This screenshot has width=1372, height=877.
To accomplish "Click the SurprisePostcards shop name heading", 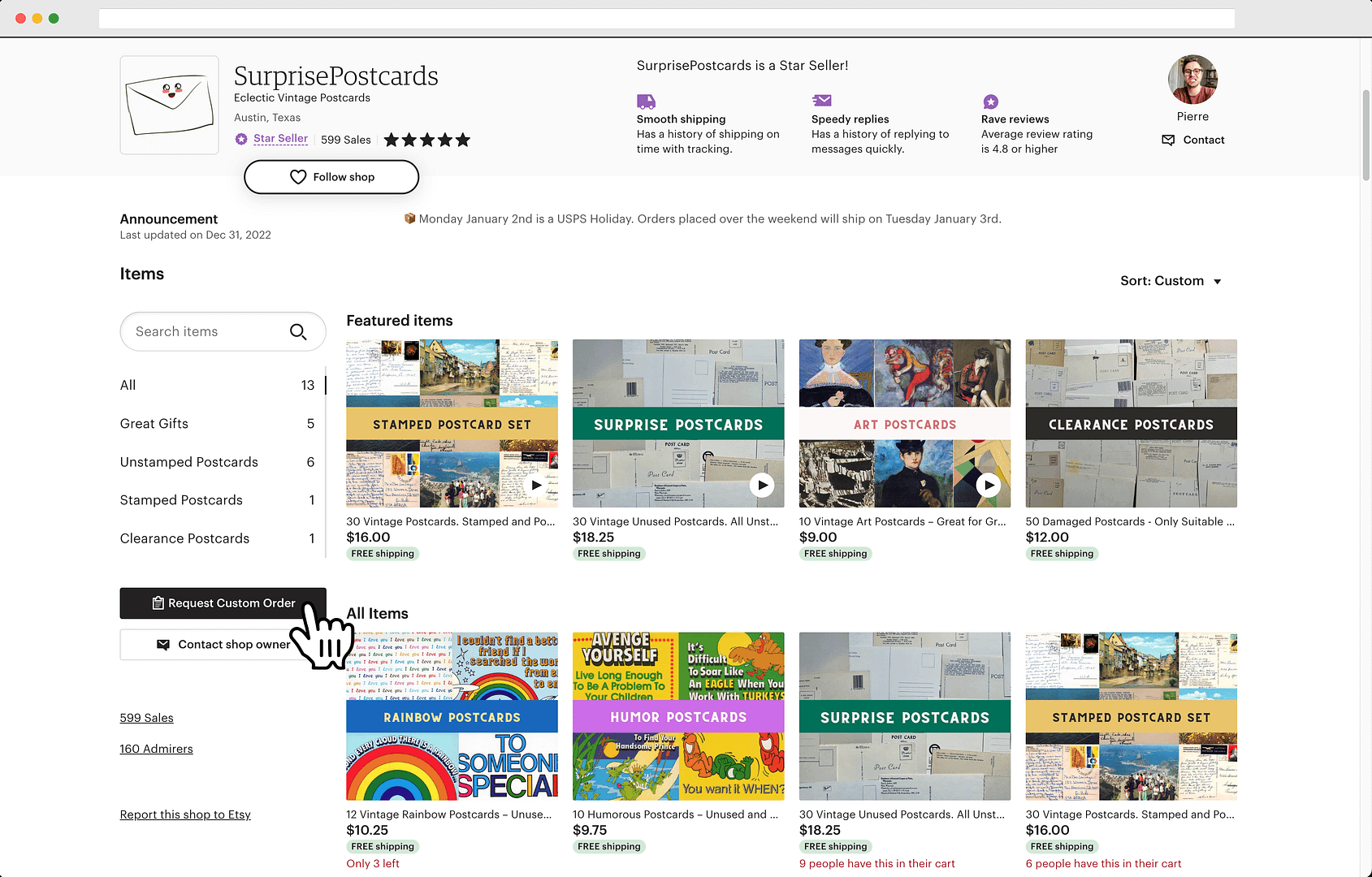I will [336, 76].
